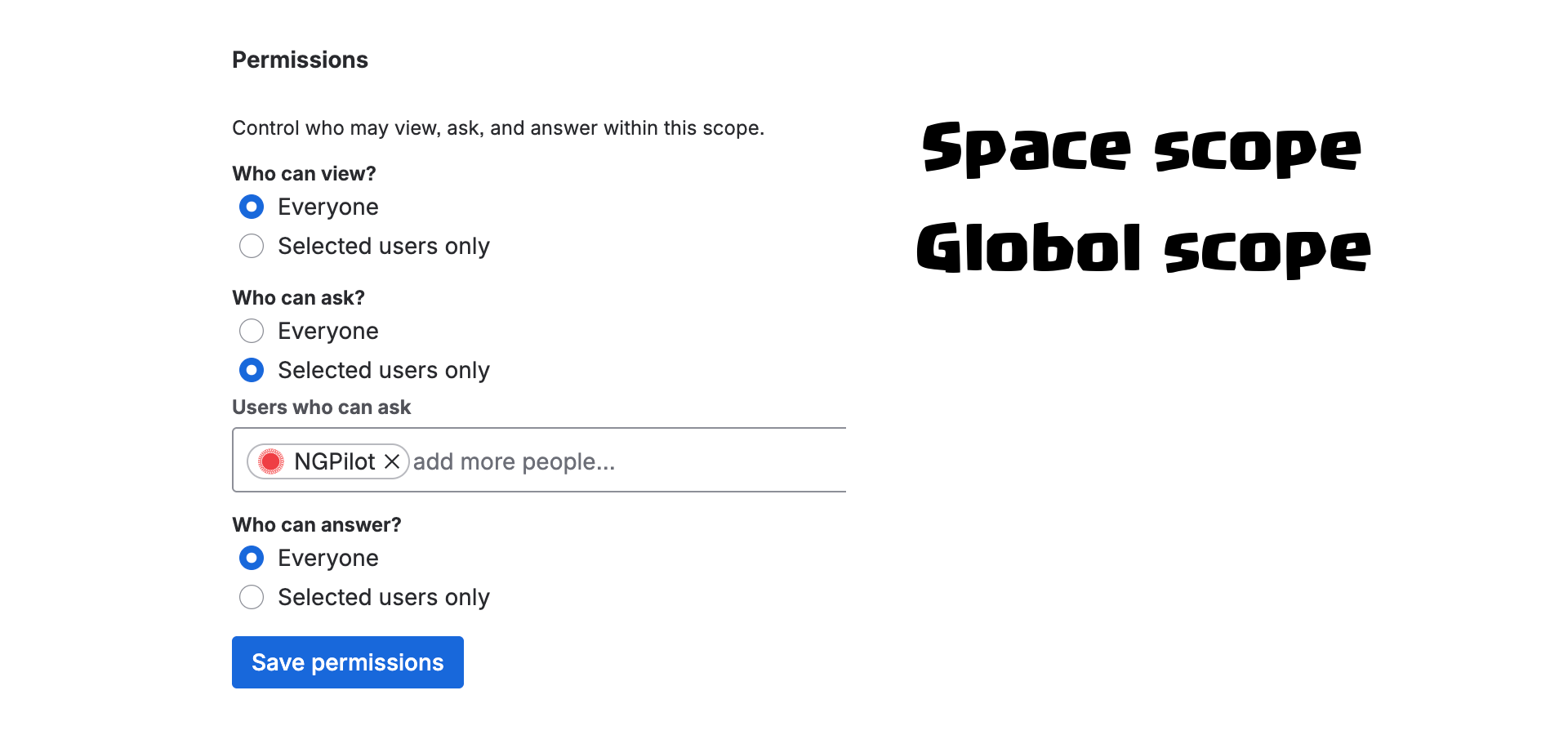Pick Selected users only radio for asking
Screen dimensions: 1568x735
click(252, 370)
